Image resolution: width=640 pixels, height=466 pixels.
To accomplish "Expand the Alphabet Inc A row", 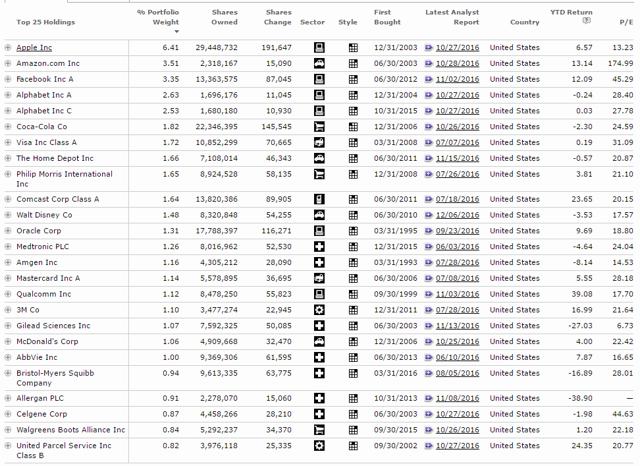I will coord(8,95).
